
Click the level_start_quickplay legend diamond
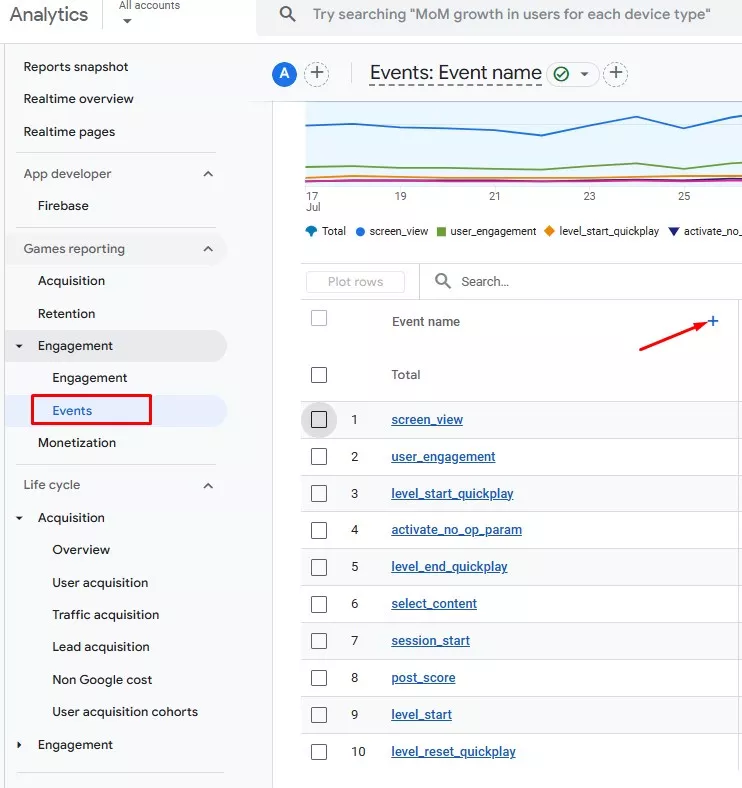(549, 231)
